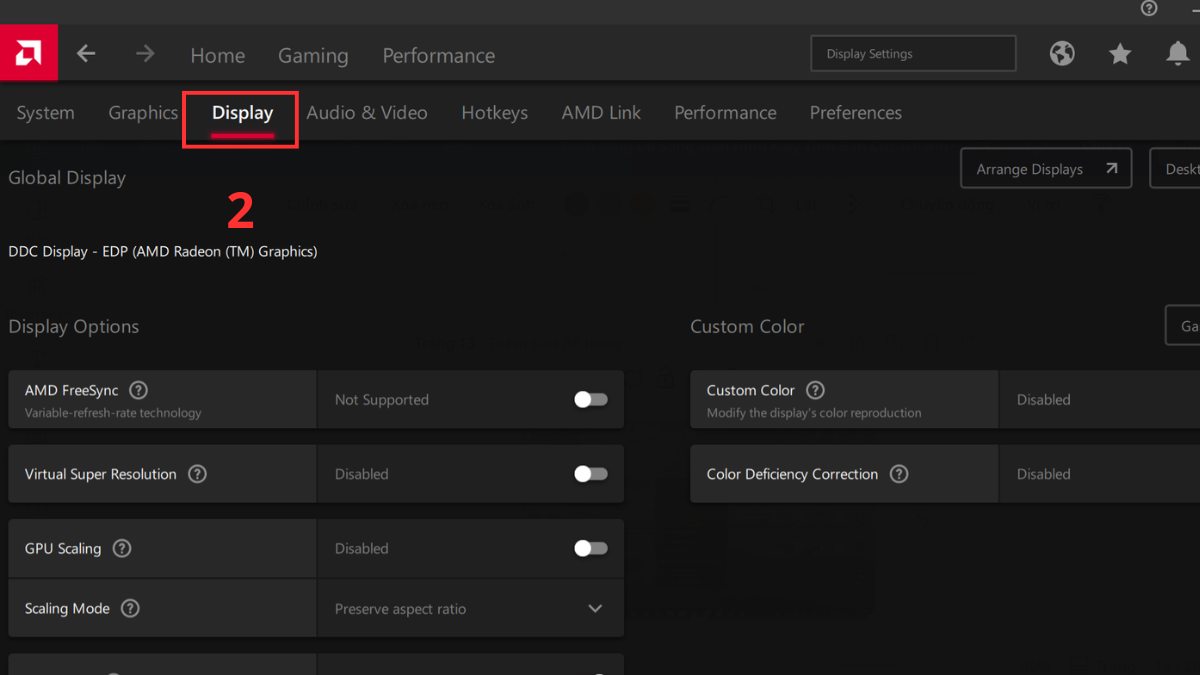
Task: Show Scaling Mode help icon
Action: tap(130, 608)
